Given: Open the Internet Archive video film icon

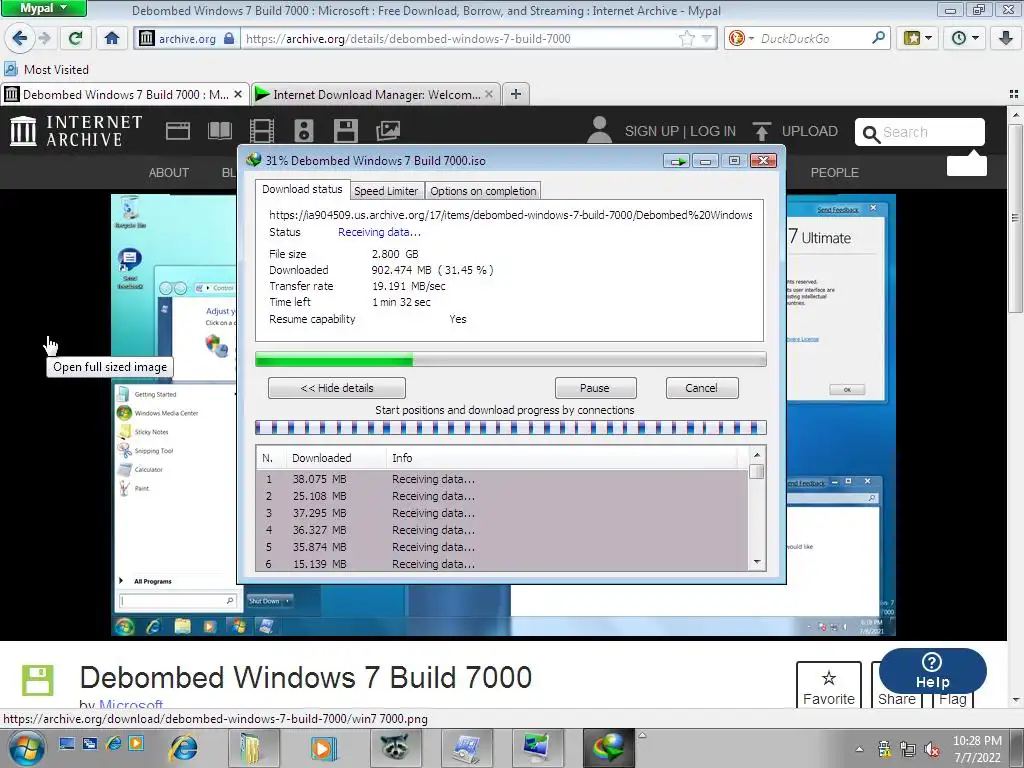Looking at the screenshot, I should pos(262,131).
